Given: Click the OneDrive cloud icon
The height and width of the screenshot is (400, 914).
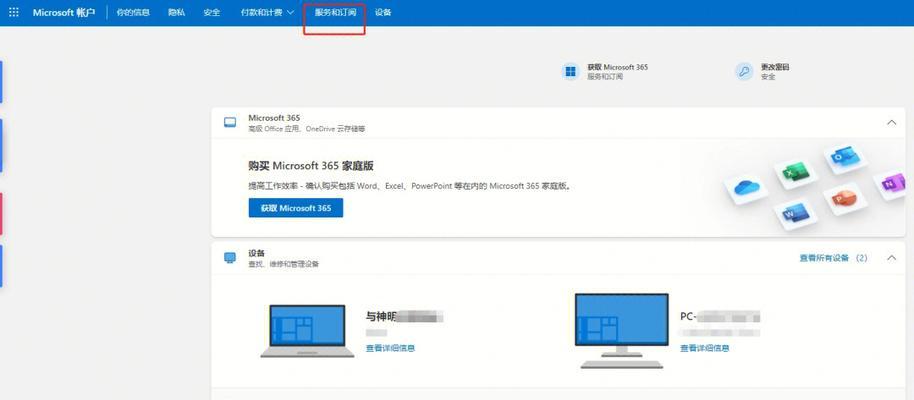Looking at the screenshot, I should point(745,188).
